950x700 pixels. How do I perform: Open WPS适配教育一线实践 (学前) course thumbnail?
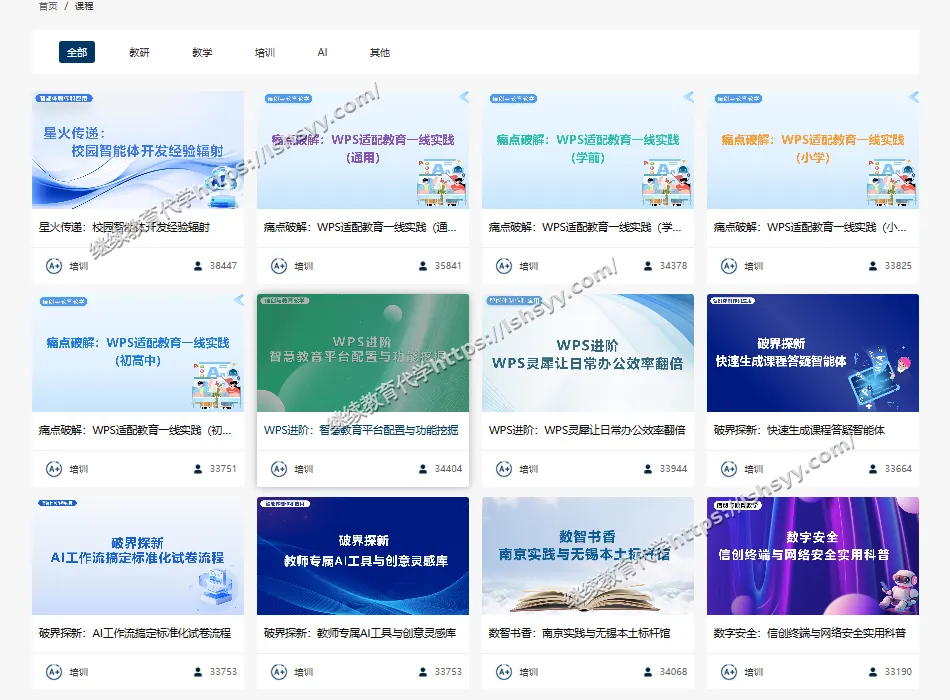[x=588, y=150]
